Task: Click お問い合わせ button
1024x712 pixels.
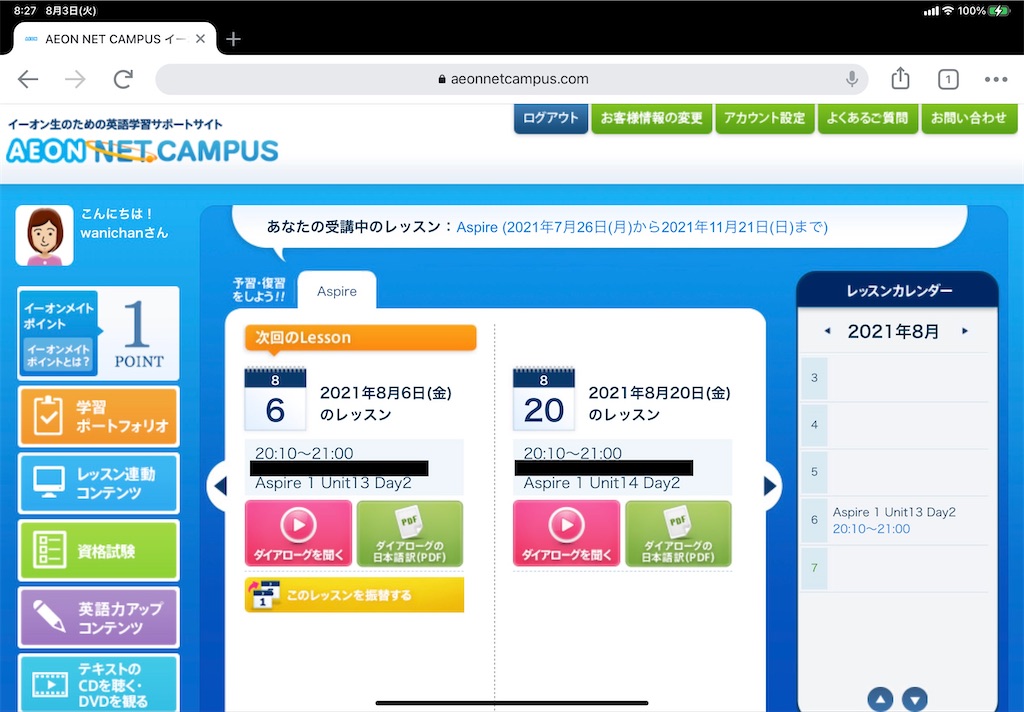Action: (969, 118)
